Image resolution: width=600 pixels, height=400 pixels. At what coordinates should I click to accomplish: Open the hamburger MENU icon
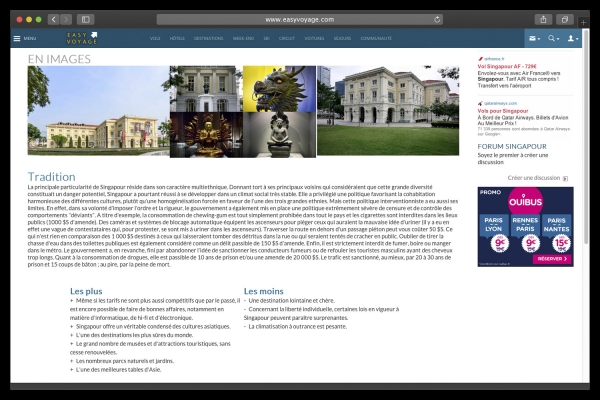click(x=24, y=38)
